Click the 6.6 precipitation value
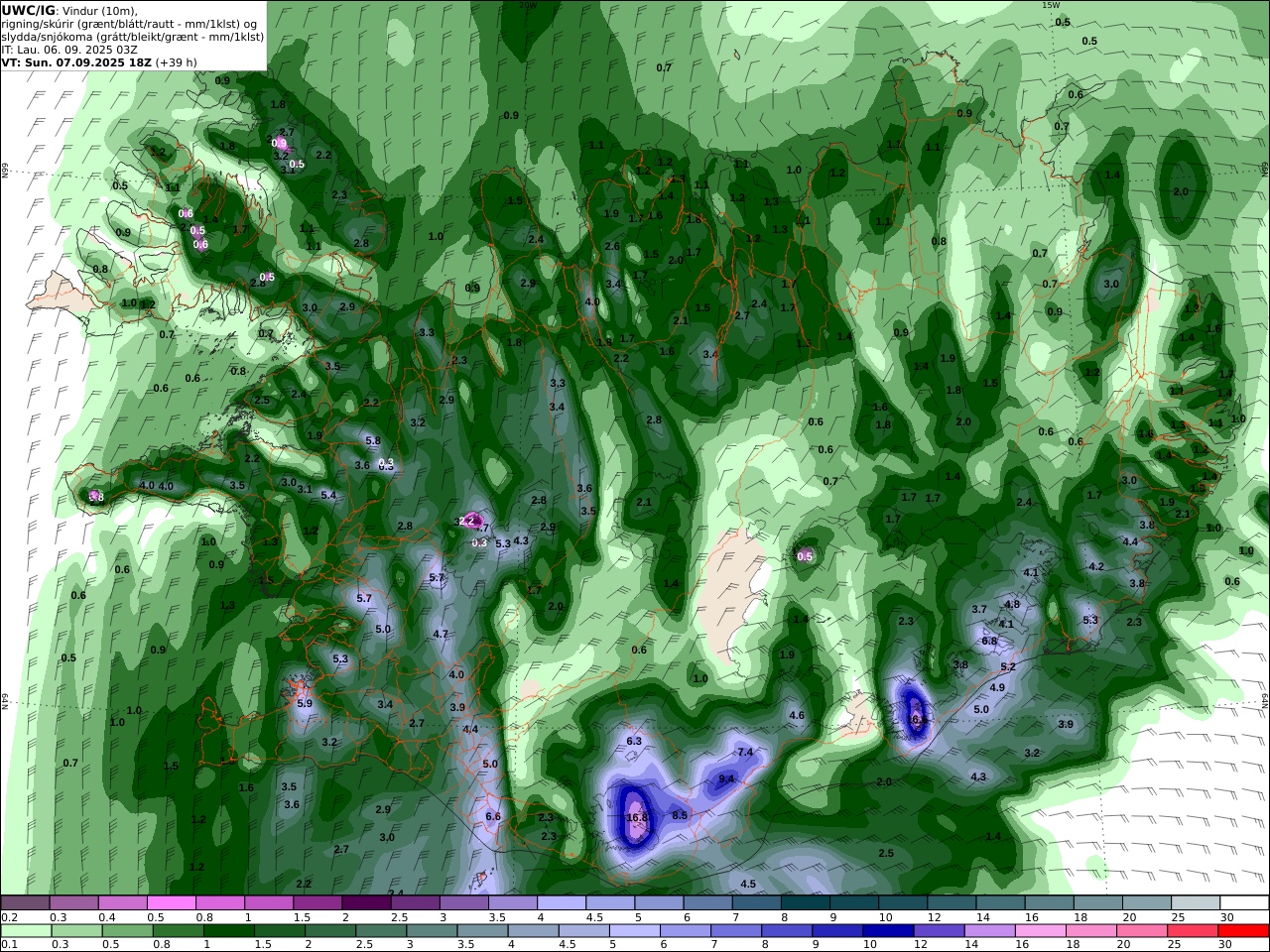 [493, 816]
